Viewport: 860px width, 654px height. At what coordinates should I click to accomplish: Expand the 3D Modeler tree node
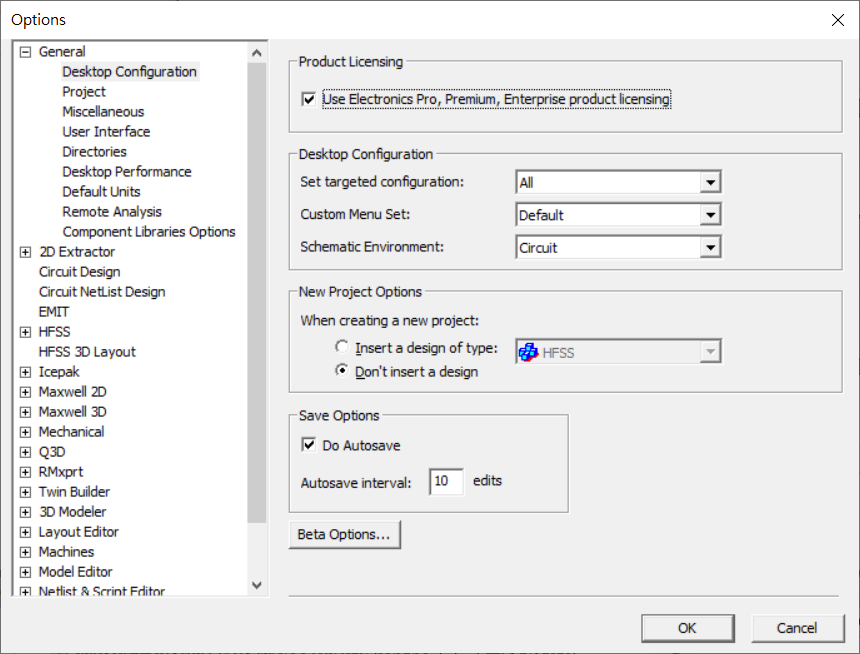pos(25,512)
